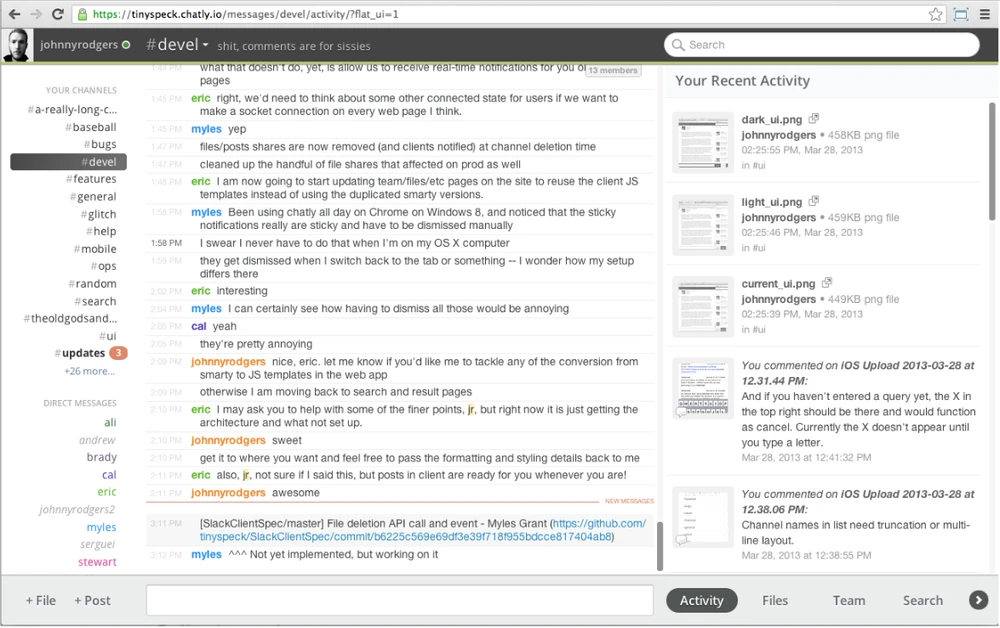This screenshot has height=628, width=1000.
Task: Collapse the right panel with the arrow button
Action: tap(978, 600)
